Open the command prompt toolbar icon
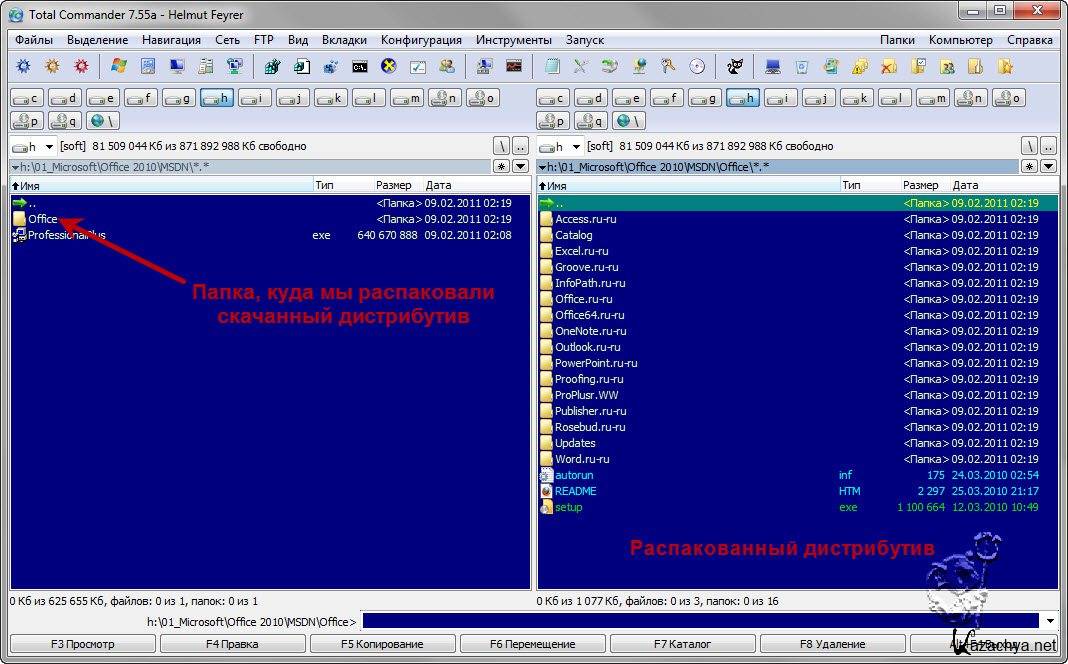Viewport: 1068px width, 664px height. point(359,67)
